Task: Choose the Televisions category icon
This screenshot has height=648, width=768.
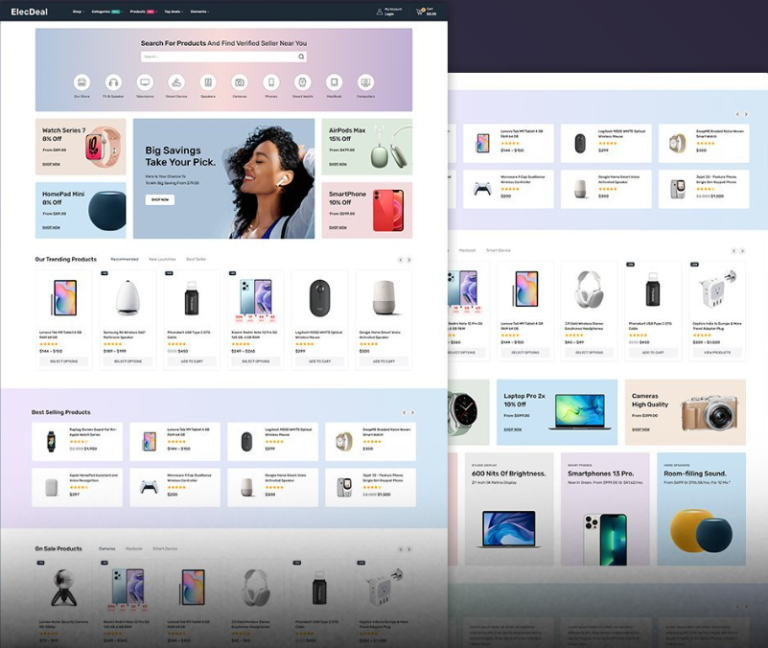Action: click(145, 82)
